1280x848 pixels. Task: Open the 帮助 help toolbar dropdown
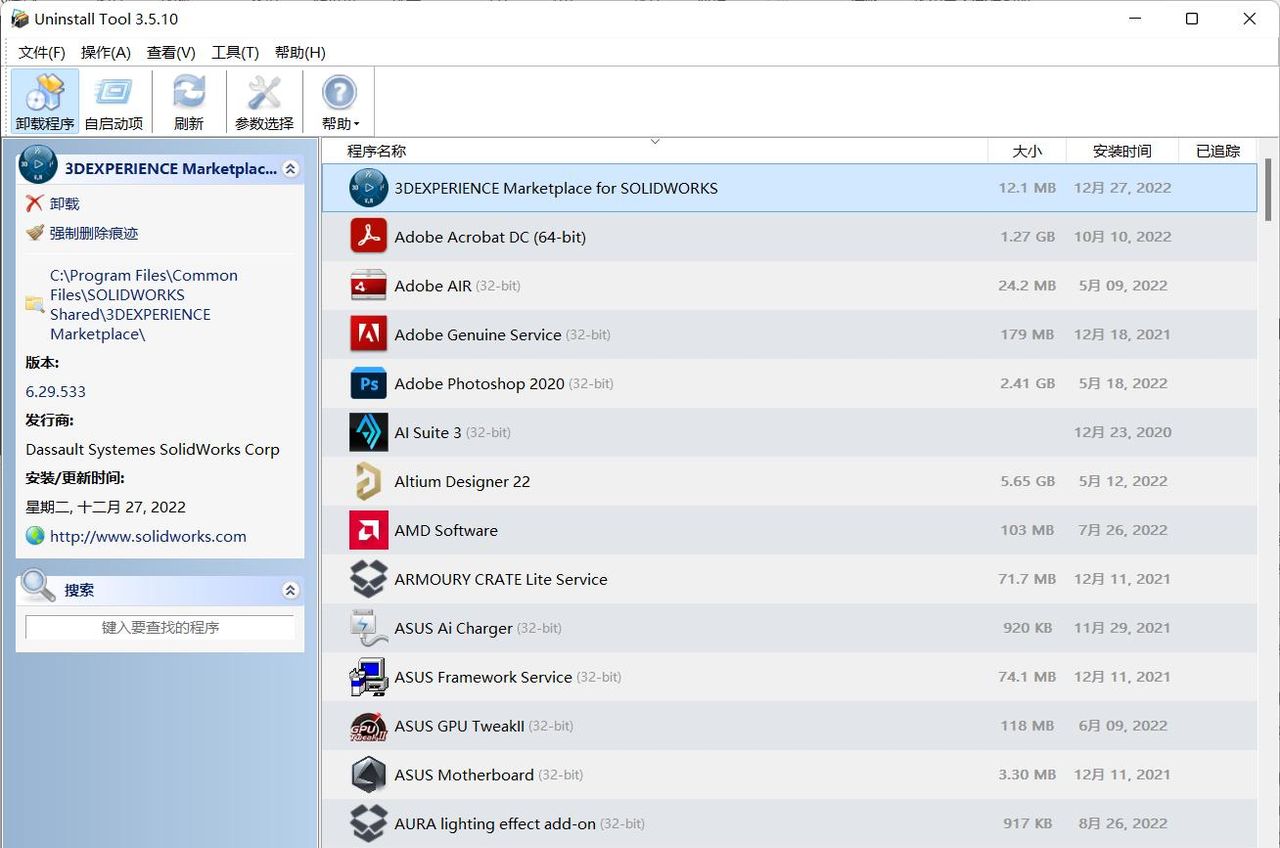(339, 102)
